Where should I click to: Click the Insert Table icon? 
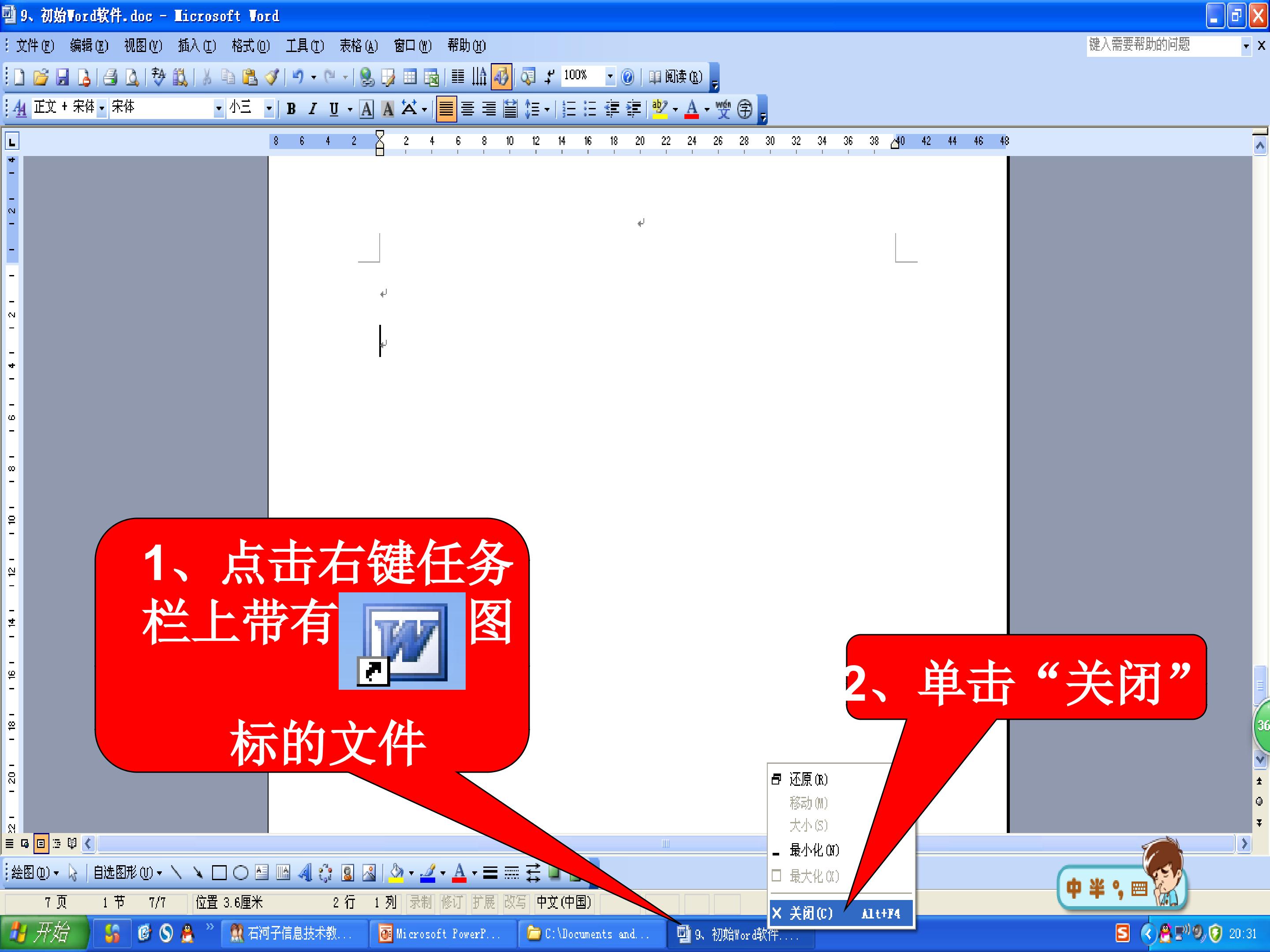pos(410,77)
